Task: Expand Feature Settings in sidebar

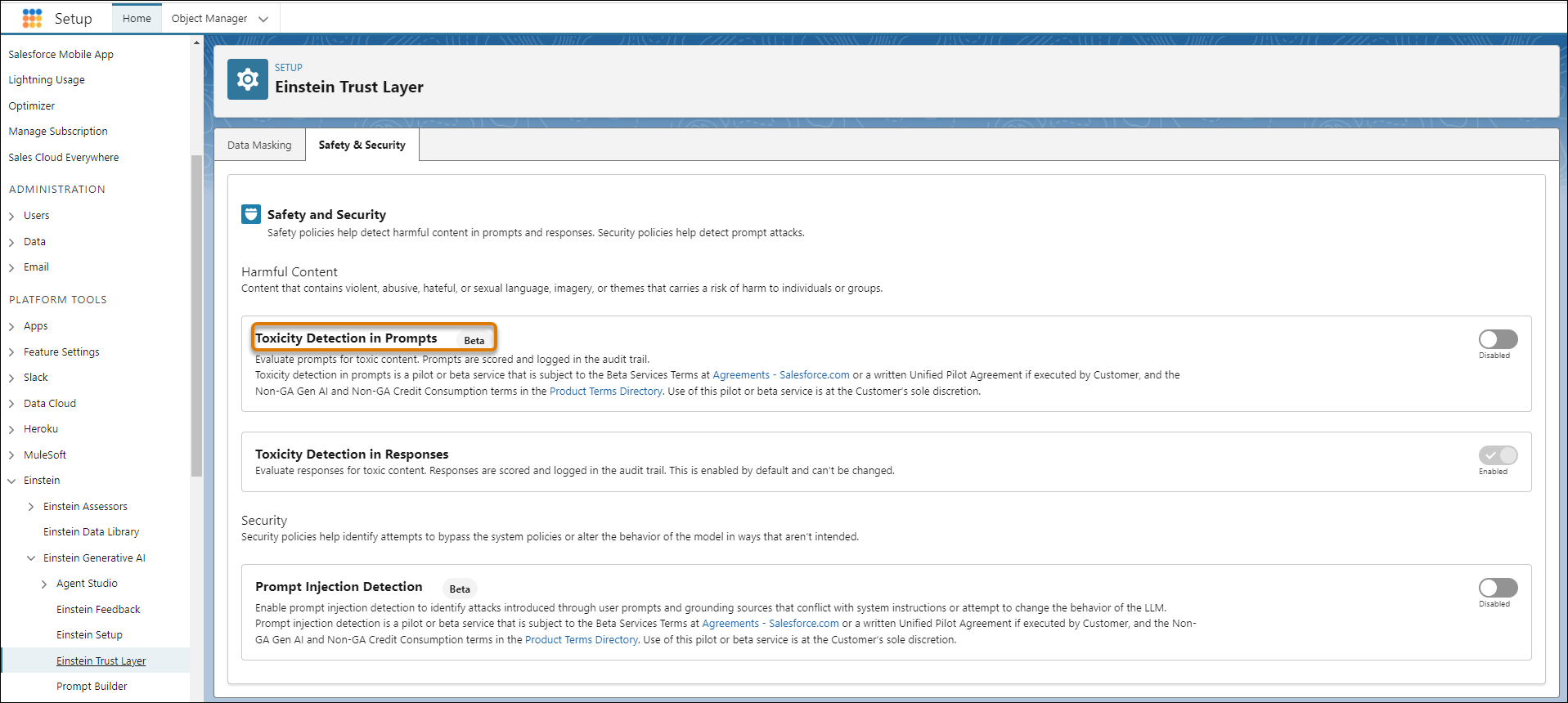Action: [x=11, y=352]
